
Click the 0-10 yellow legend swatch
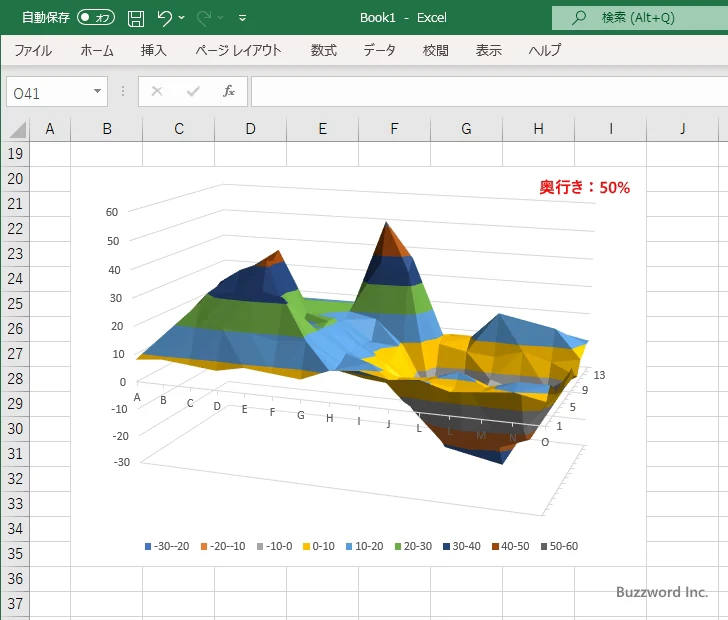tap(306, 547)
